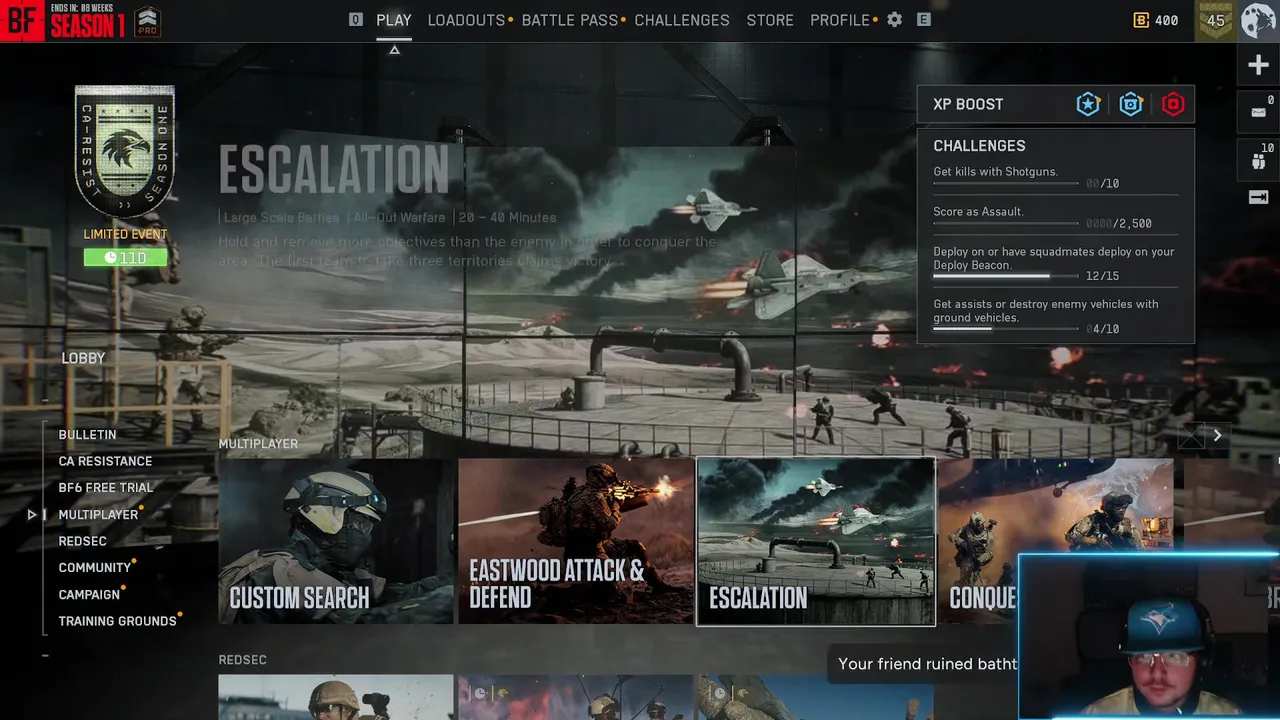Click the Deploy Beacon challenge progress bar
The image size is (1280, 720).
click(1006, 276)
